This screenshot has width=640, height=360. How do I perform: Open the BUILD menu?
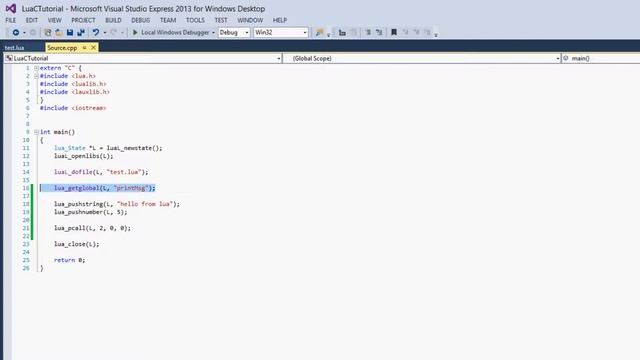[x=113, y=20]
